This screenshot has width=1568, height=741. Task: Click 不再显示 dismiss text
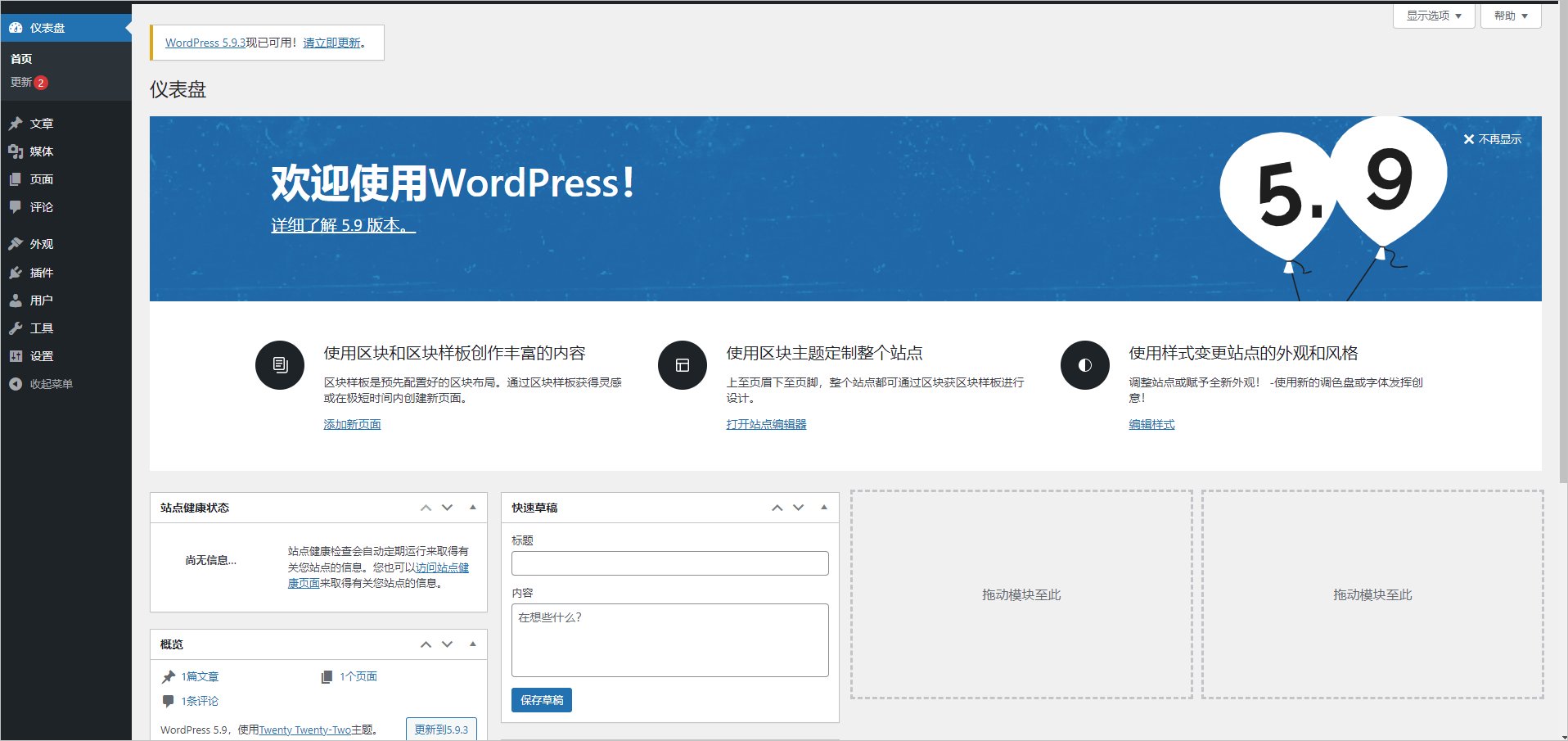tap(1500, 139)
